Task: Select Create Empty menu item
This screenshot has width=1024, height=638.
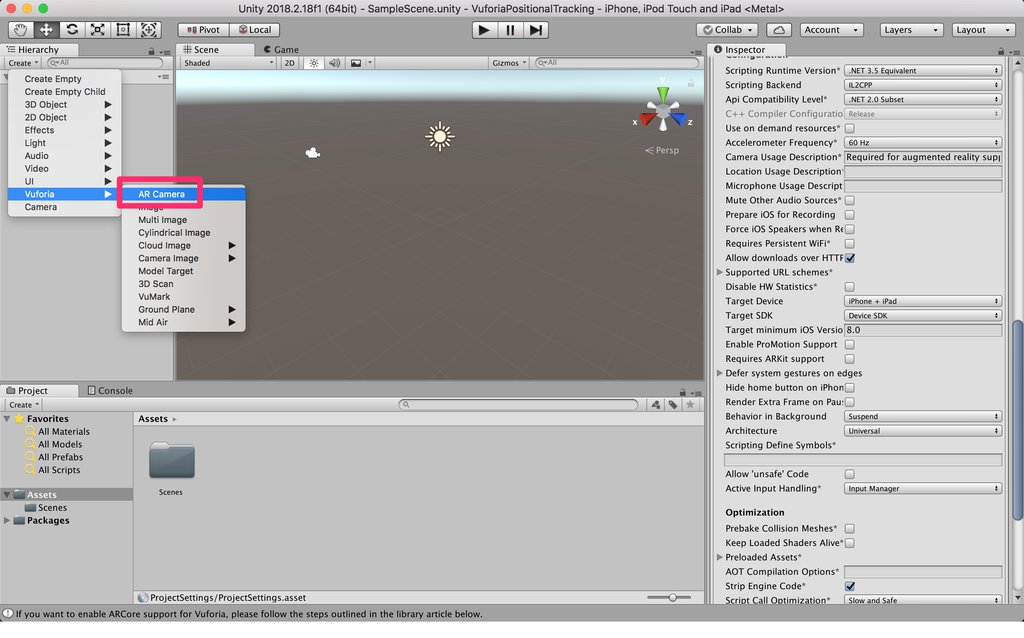Action: (64, 79)
